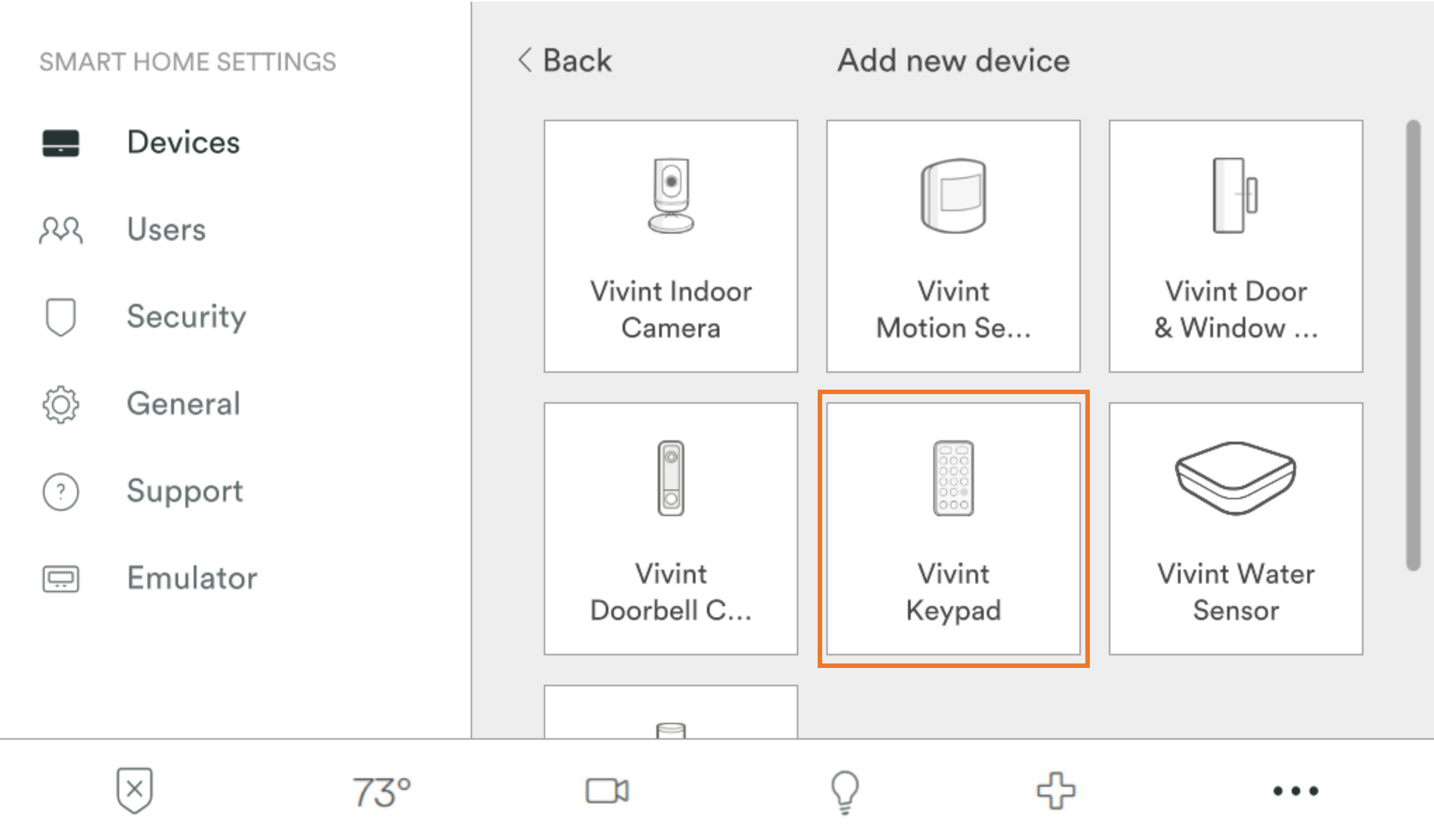This screenshot has width=1434, height=840.
Task: Select the Emulator icon in the sidebar
Action: tap(60, 579)
